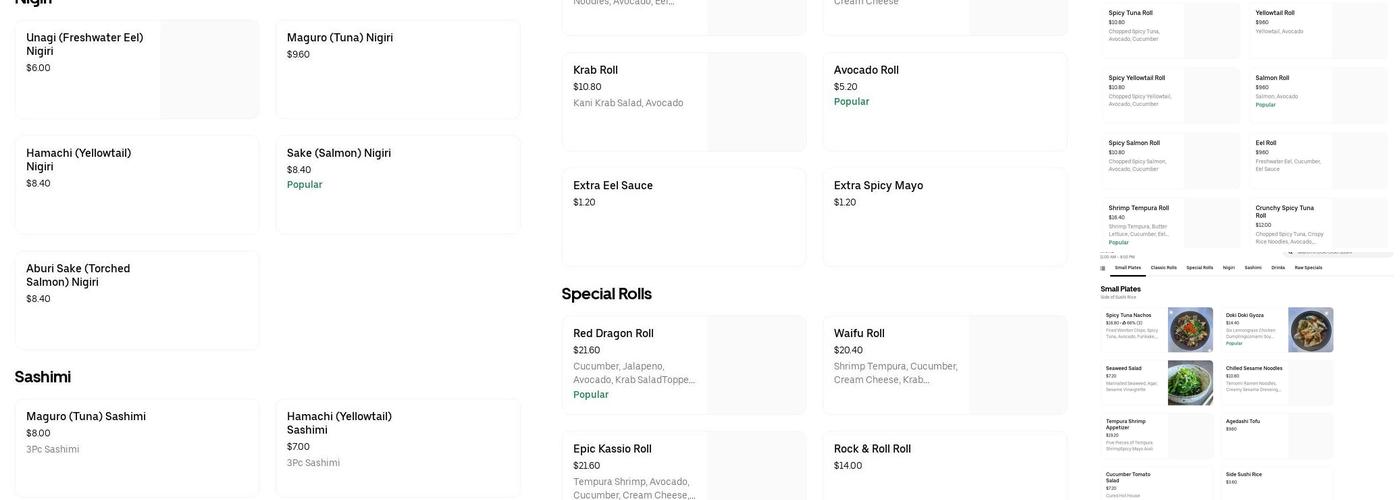The width and height of the screenshot is (1400, 500).
Task: Open the Raw Specials tab
Action: coord(1308,268)
